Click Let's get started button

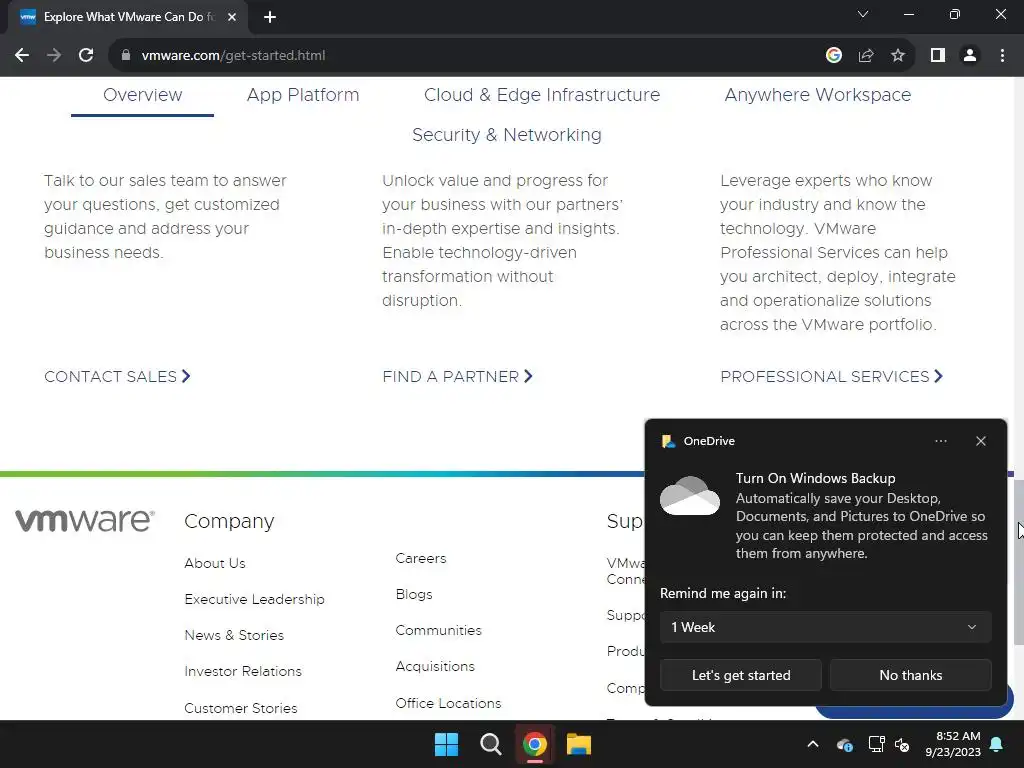point(741,675)
